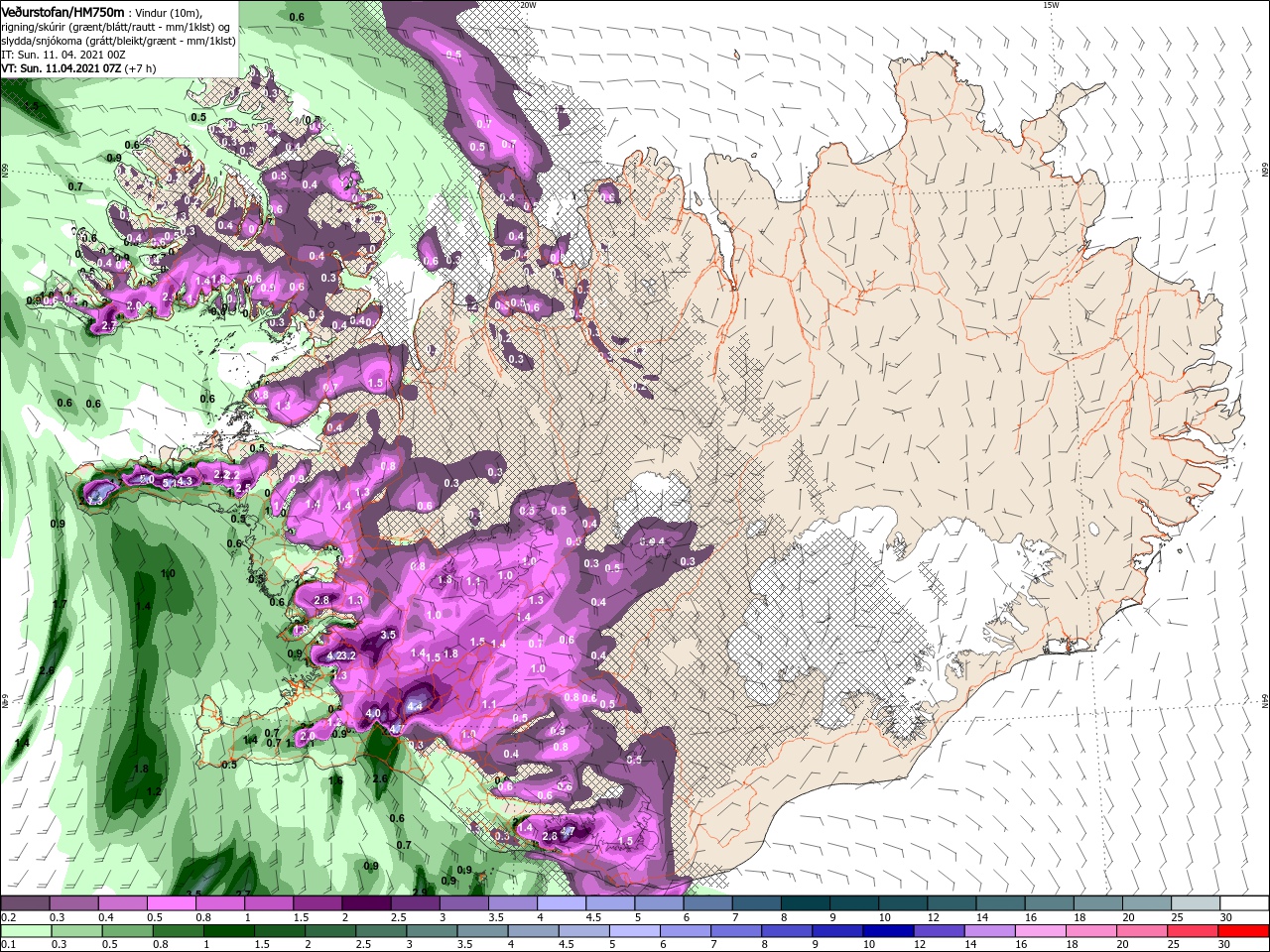Click the 0.1 label in rain legend
The height and width of the screenshot is (952, 1270).
click(8, 945)
